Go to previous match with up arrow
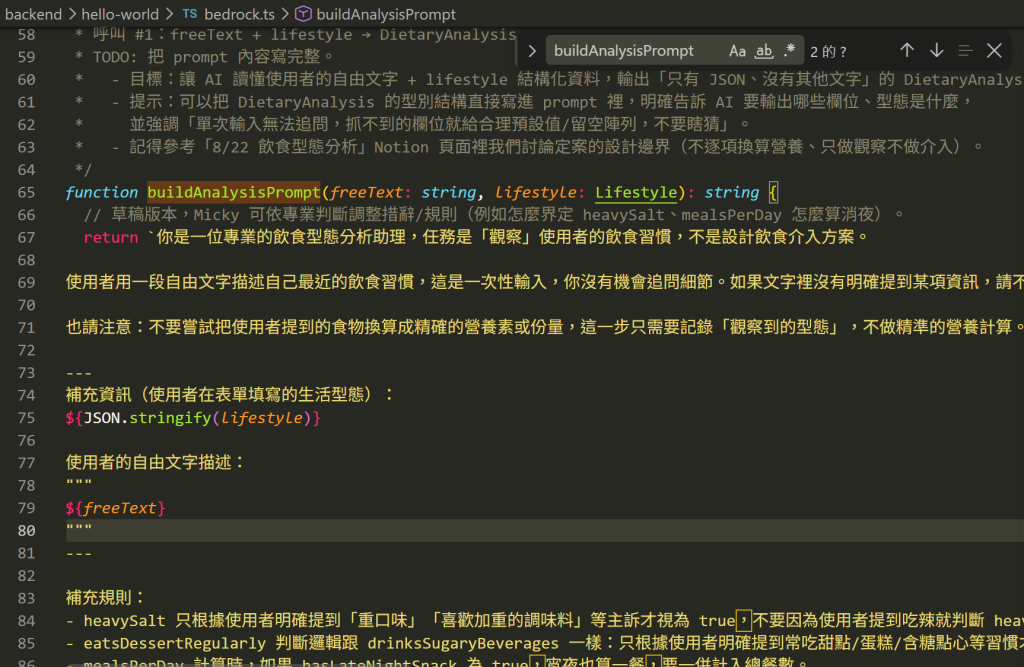The height and width of the screenshot is (667, 1024). 906,50
